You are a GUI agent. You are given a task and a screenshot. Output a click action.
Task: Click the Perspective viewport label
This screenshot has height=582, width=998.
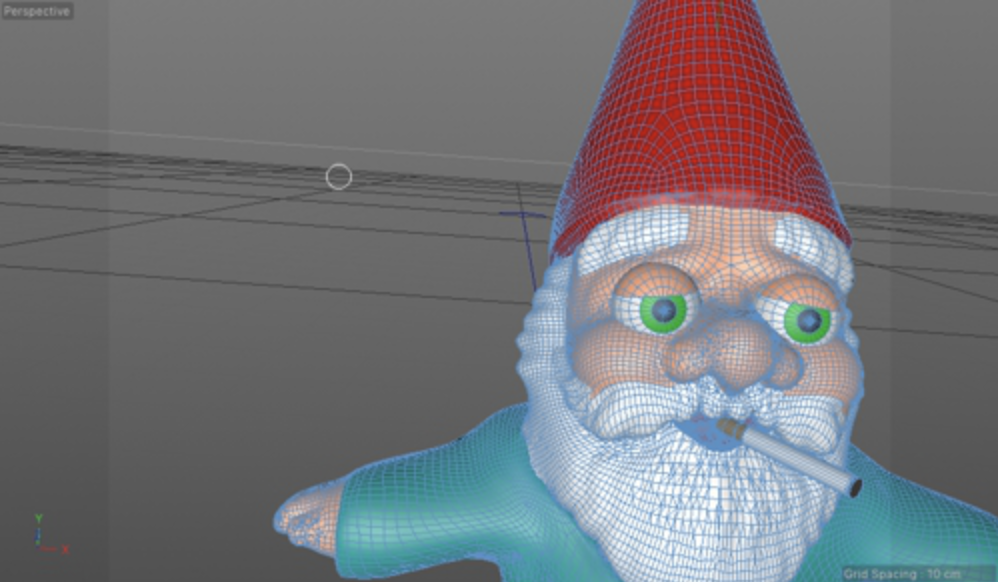(36, 11)
